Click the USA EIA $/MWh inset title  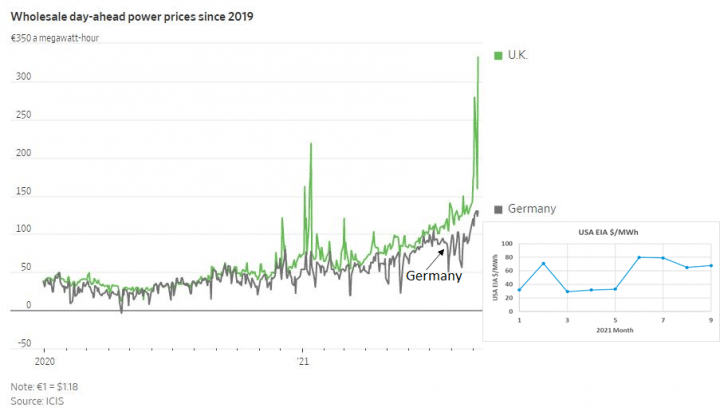[x=608, y=232]
